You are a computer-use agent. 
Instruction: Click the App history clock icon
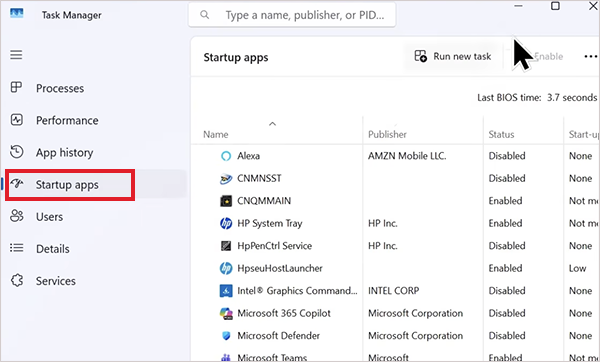16,152
